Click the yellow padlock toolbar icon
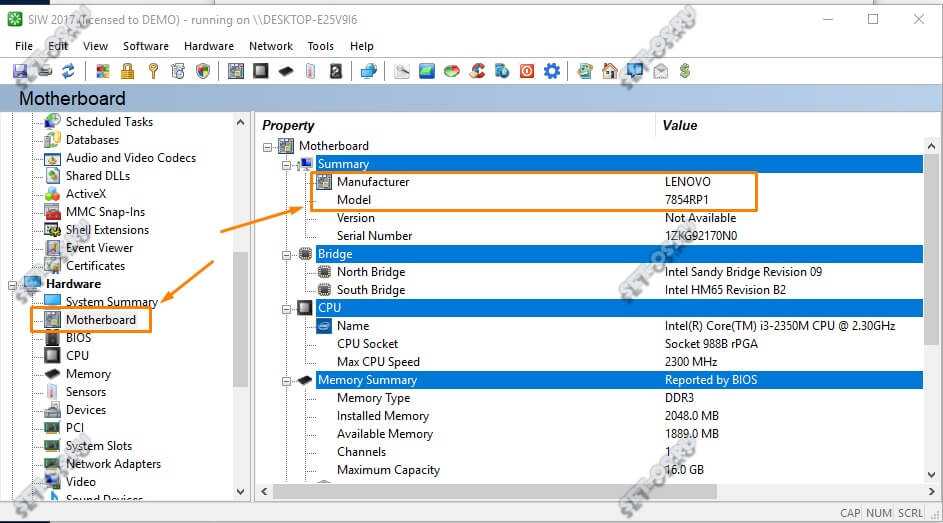This screenshot has width=943, height=523. 127,71
